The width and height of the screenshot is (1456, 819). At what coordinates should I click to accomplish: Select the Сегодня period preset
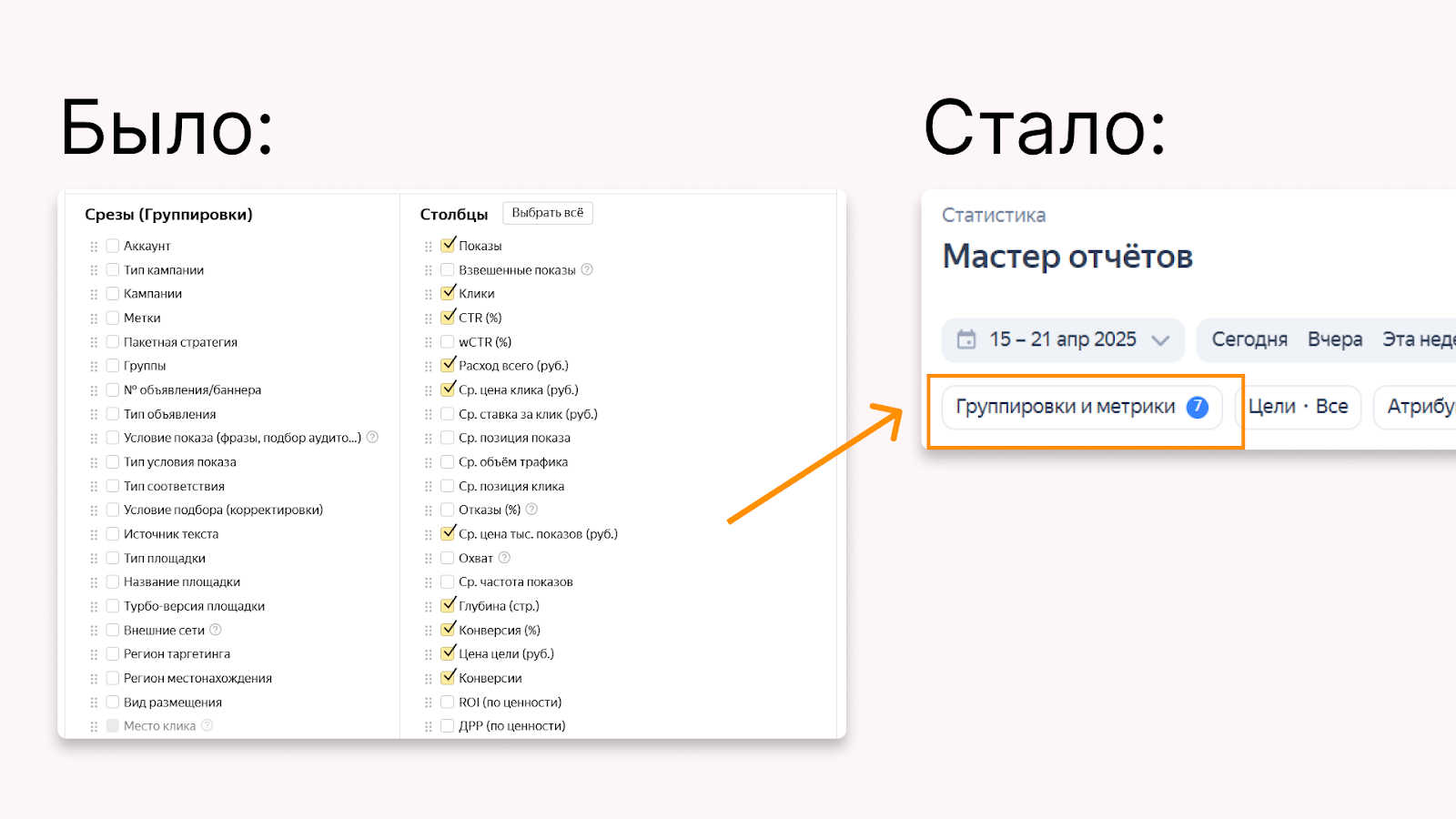tap(1249, 339)
